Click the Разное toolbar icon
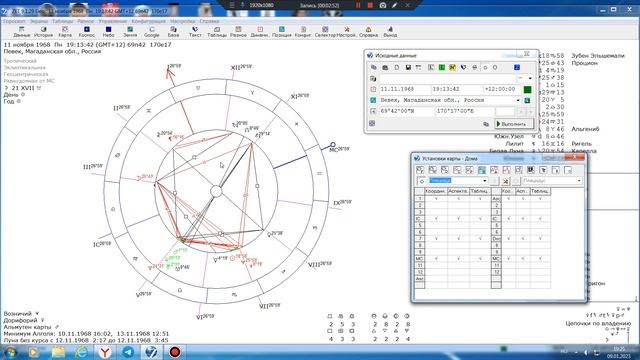640x360 pixels. 238,32
